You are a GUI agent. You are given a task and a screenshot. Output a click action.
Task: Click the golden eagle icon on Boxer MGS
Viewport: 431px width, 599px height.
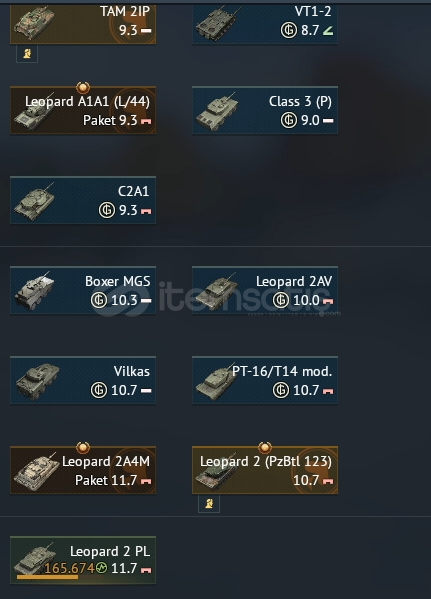99,300
